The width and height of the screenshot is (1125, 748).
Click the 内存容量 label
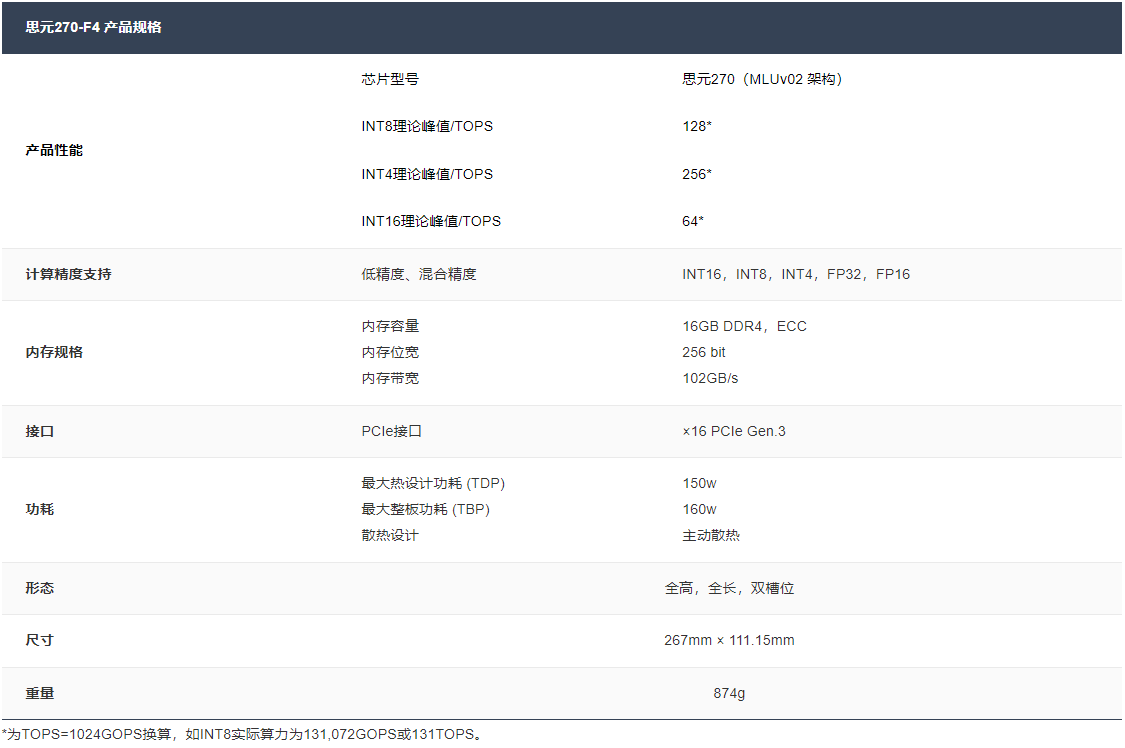click(390, 326)
